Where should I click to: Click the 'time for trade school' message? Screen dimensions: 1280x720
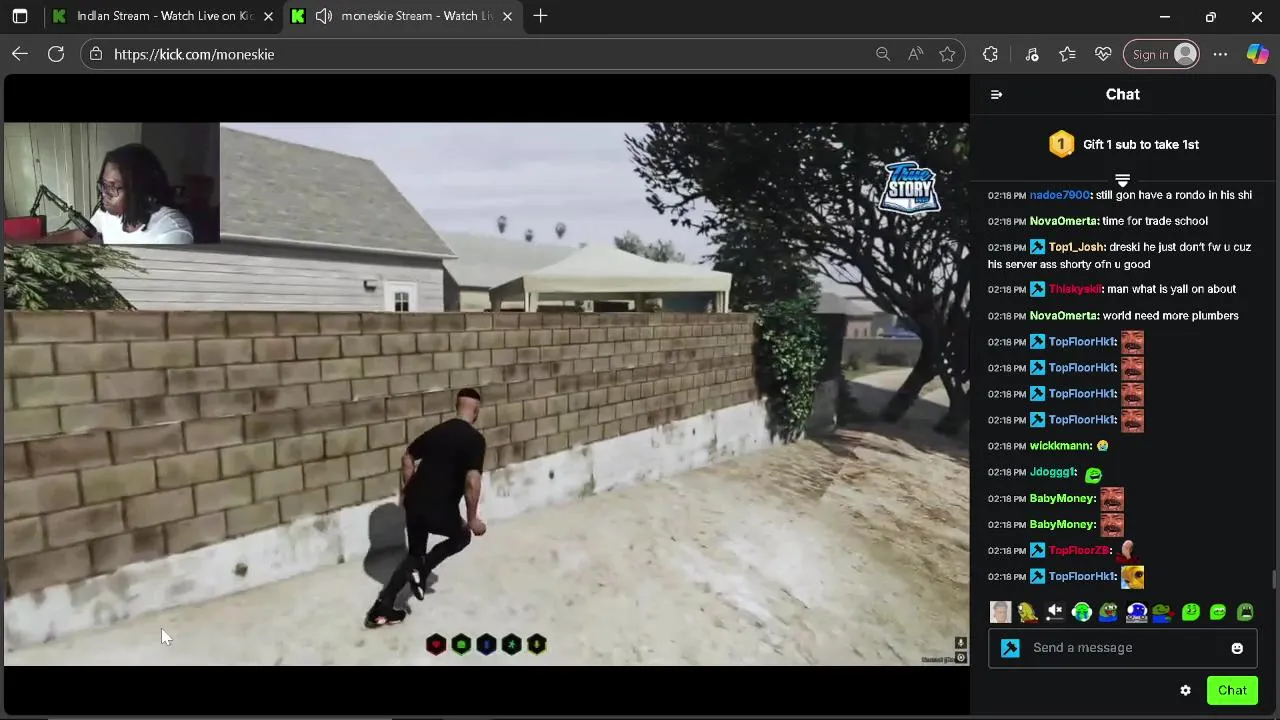[1155, 221]
